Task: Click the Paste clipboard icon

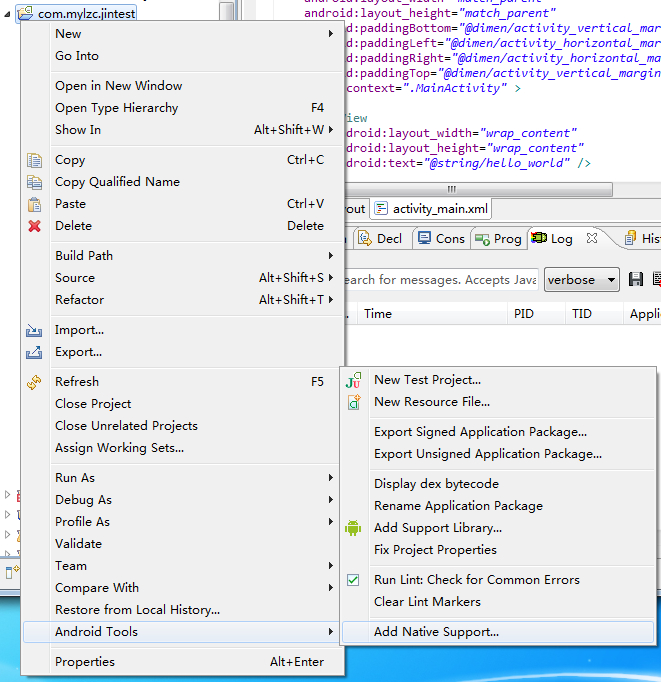Action: click(34, 204)
